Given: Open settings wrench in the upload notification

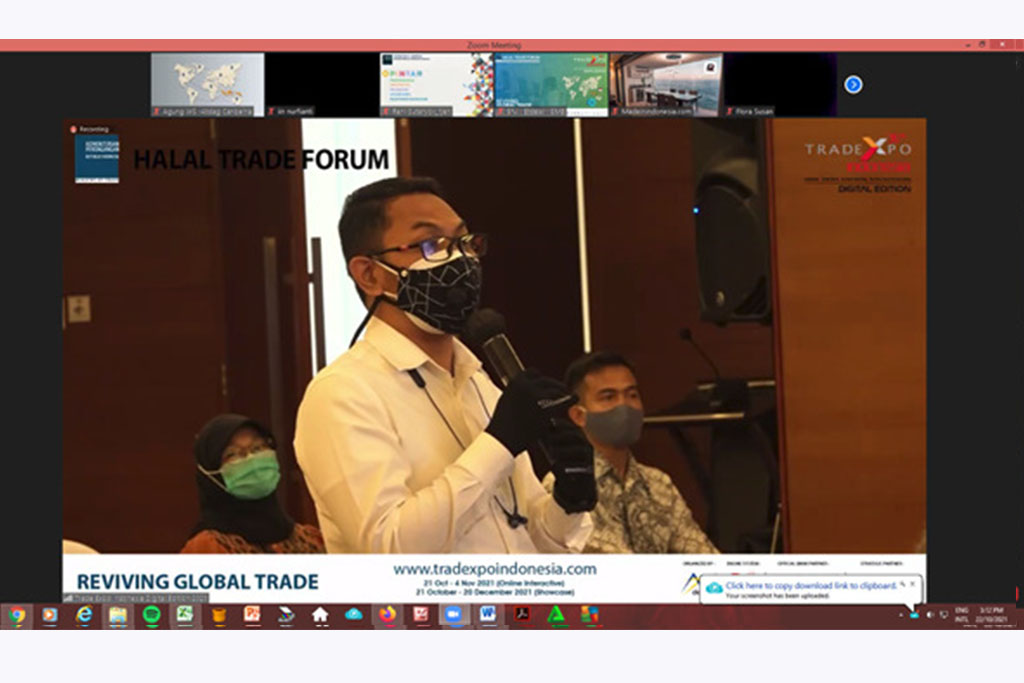Looking at the screenshot, I should click(x=903, y=584).
